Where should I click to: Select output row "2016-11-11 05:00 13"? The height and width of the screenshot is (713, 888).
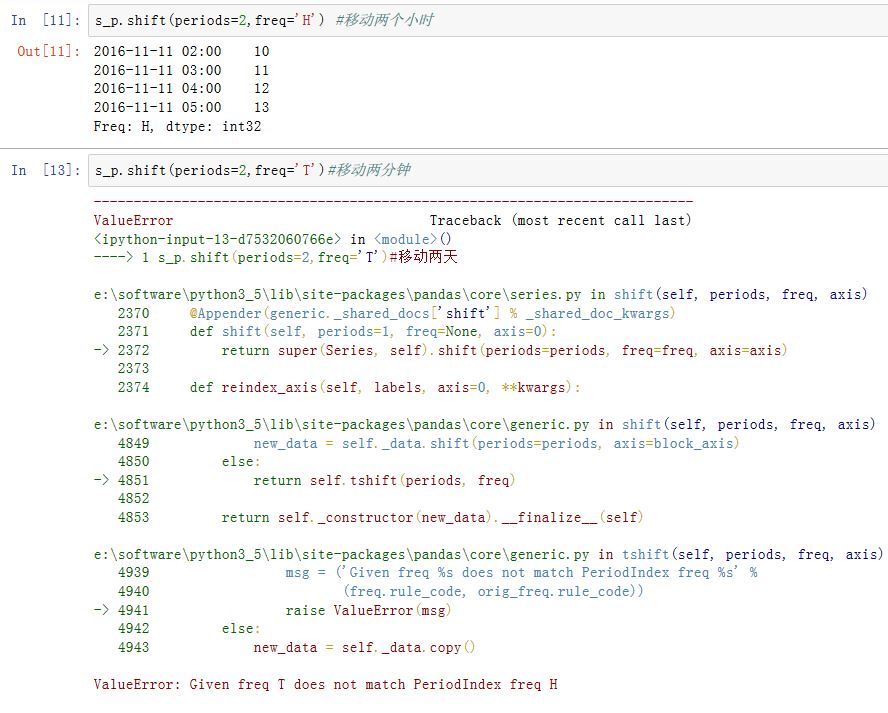coord(181,107)
